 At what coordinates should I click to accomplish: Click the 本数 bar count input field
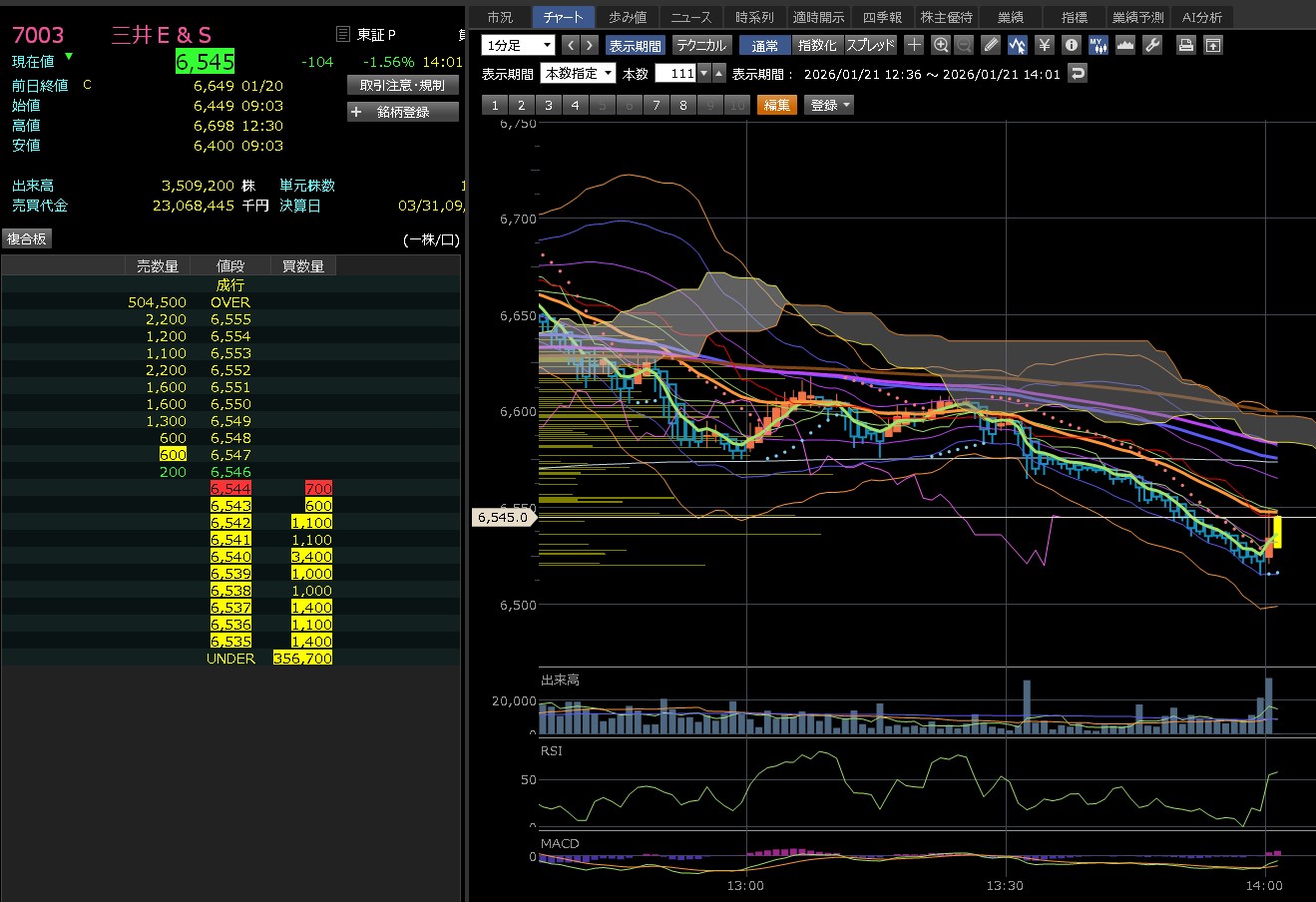click(675, 74)
